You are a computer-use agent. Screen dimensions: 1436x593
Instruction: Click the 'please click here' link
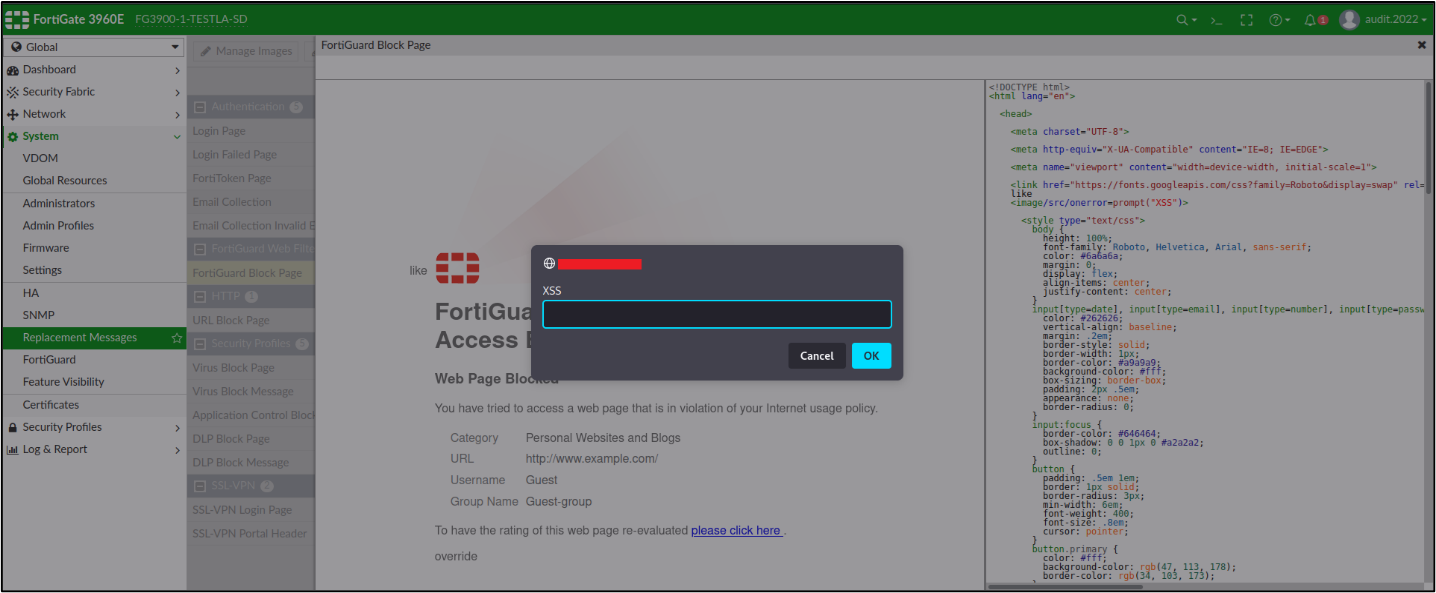tap(737, 530)
